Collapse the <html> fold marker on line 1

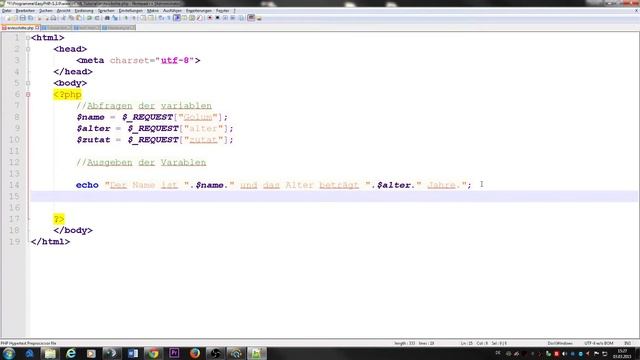pyautogui.click(x=28, y=38)
